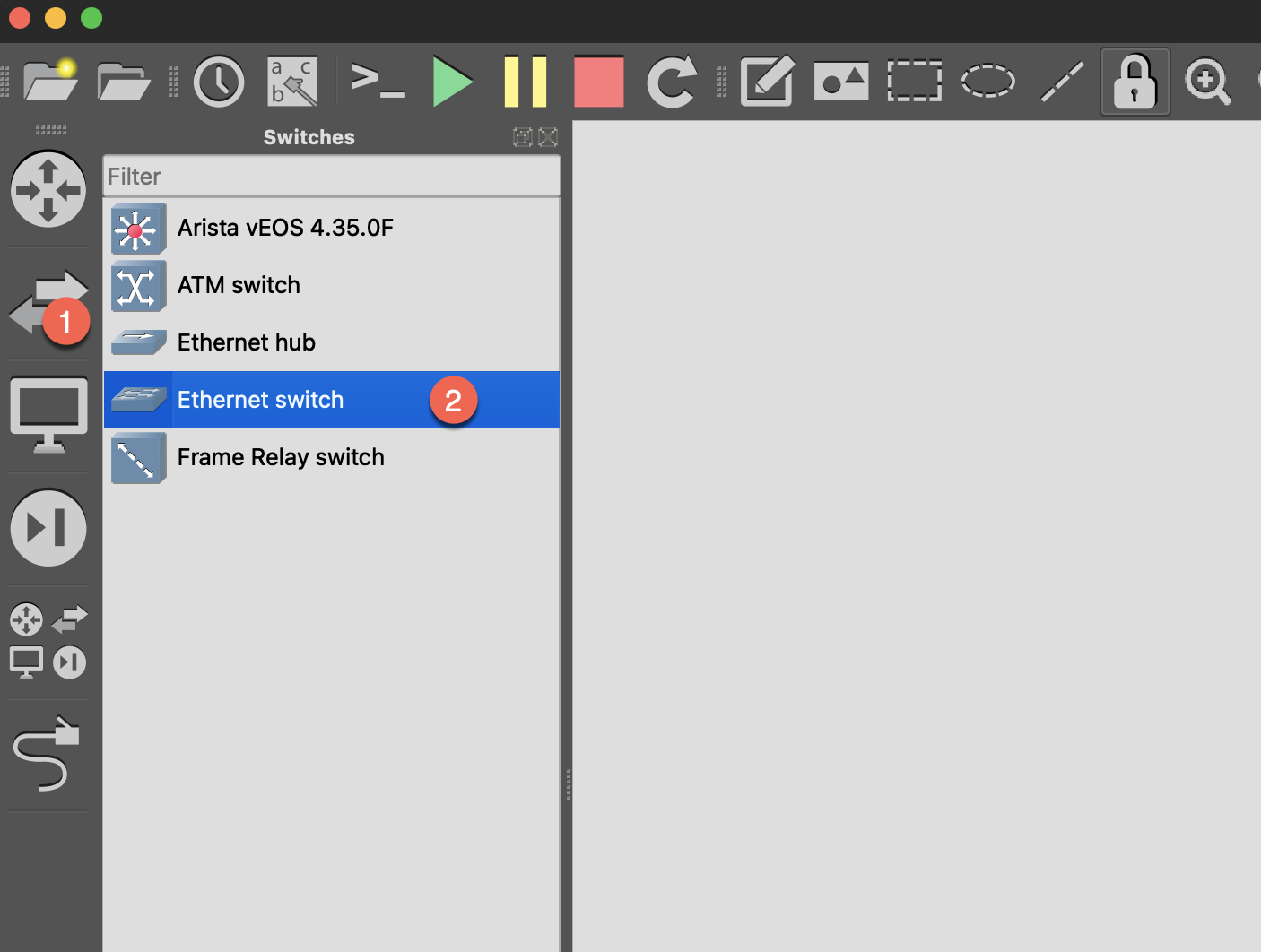Toggle the lock items padlock
The width and height of the screenshot is (1261, 952).
coord(1135,82)
